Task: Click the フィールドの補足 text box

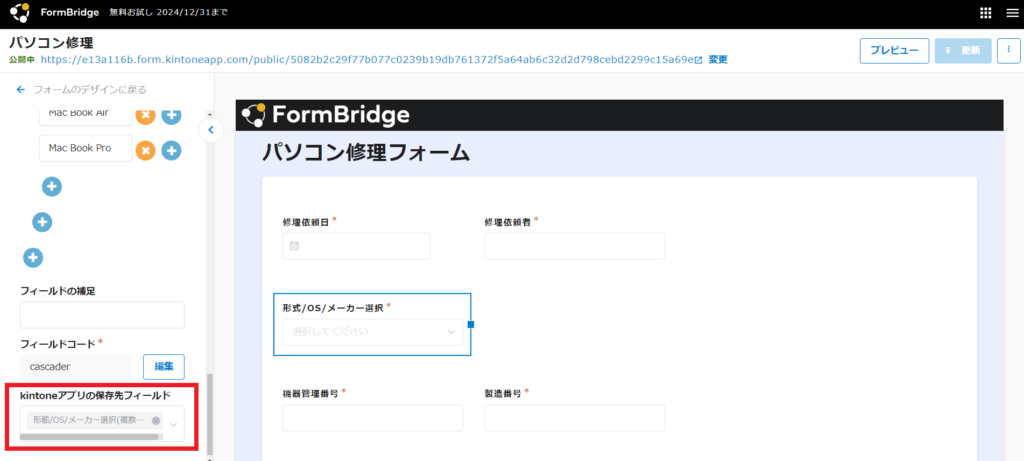Action: [x=102, y=315]
